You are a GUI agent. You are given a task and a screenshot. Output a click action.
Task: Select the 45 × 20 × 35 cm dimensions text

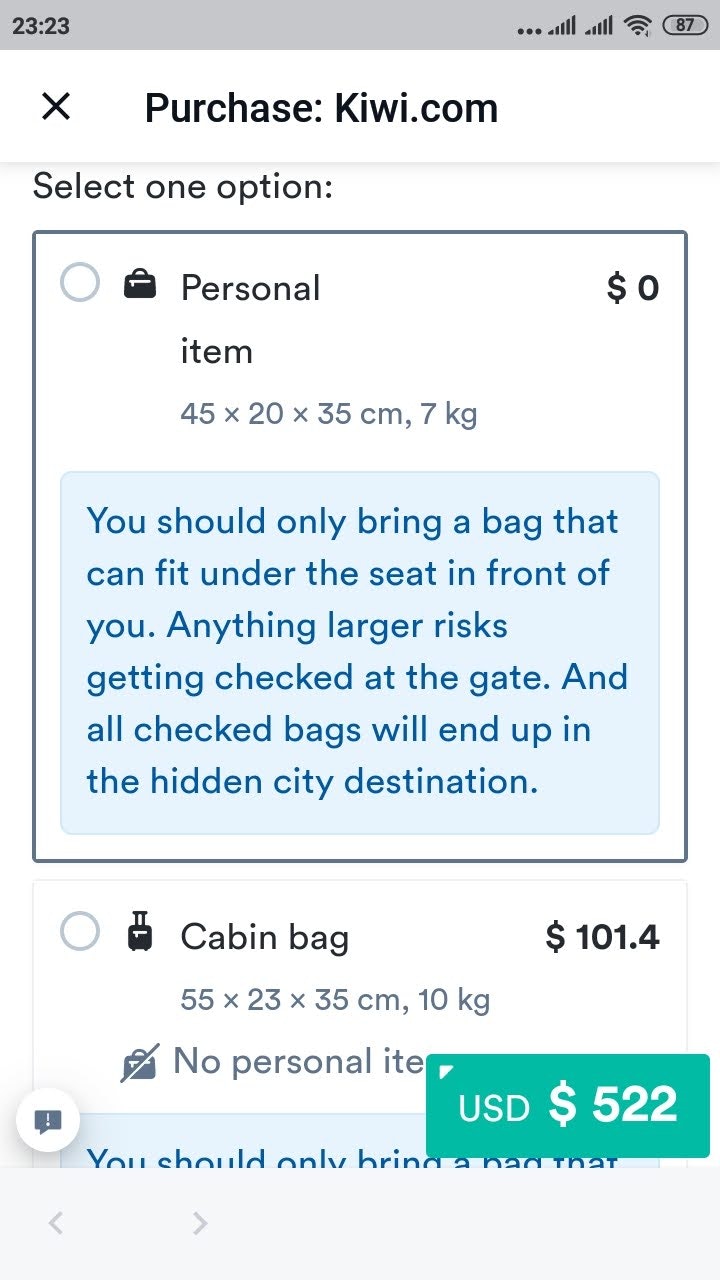328,412
